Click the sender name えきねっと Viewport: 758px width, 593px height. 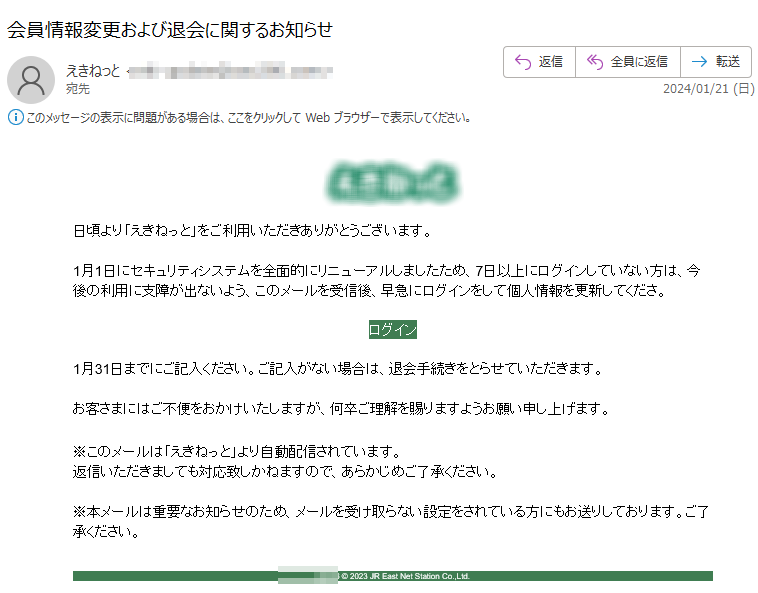(x=93, y=71)
